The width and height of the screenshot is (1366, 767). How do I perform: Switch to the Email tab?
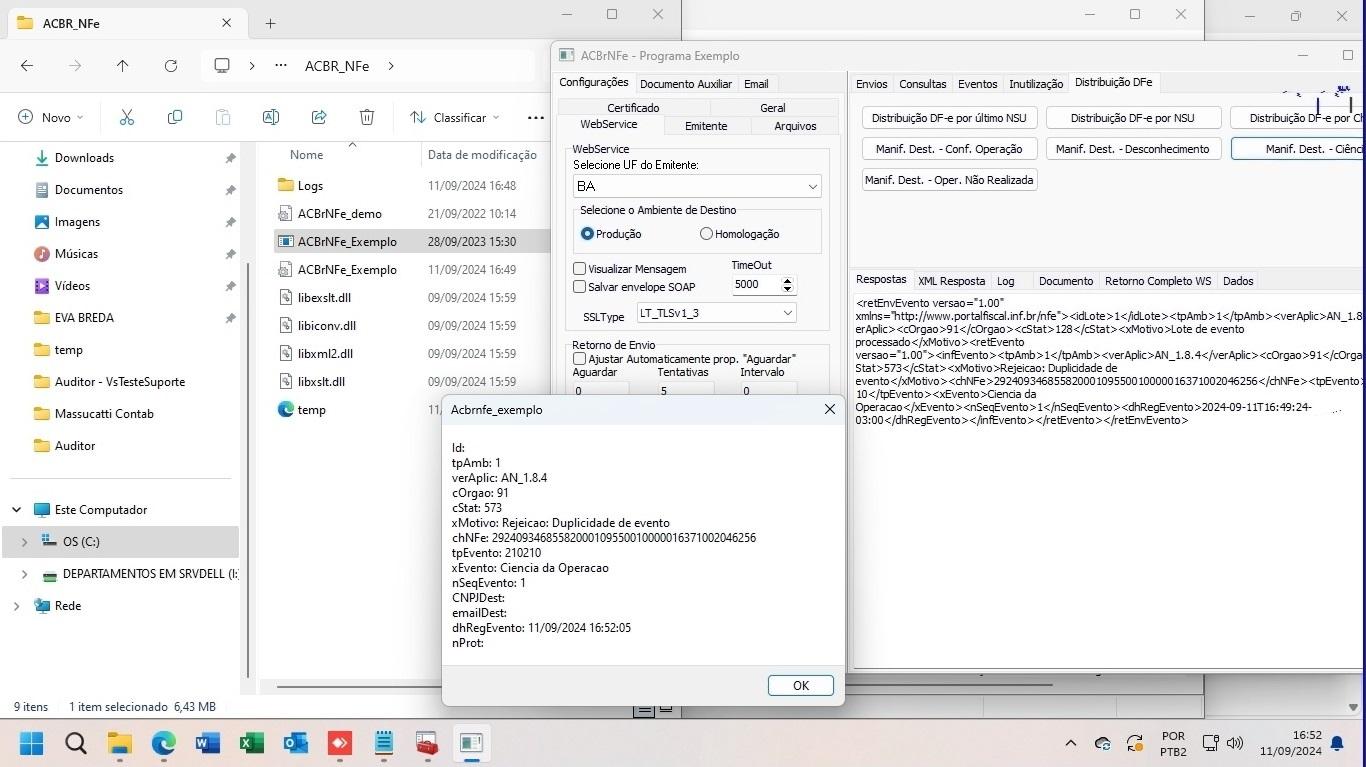756,84
